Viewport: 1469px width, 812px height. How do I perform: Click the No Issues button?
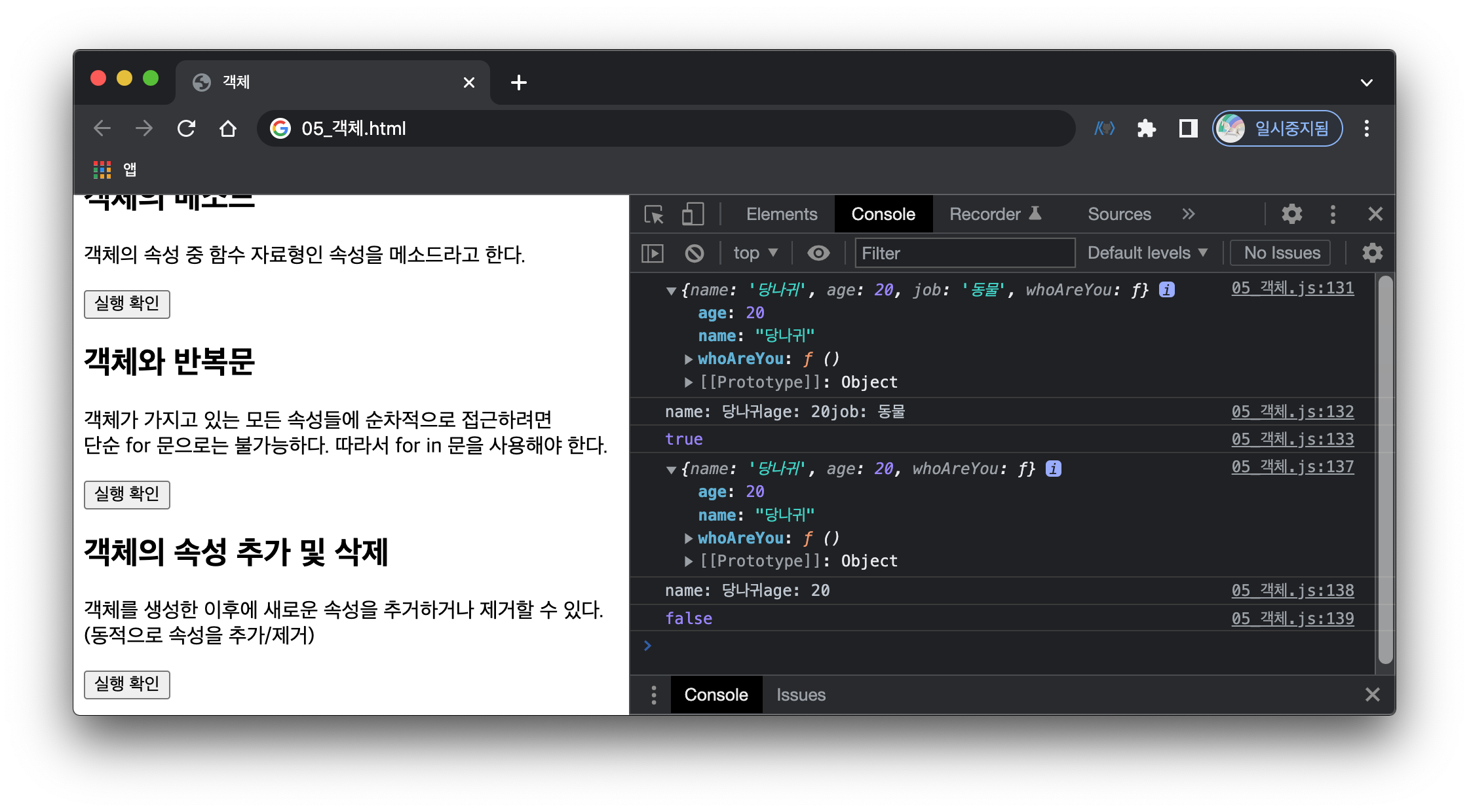point(1281,253)
